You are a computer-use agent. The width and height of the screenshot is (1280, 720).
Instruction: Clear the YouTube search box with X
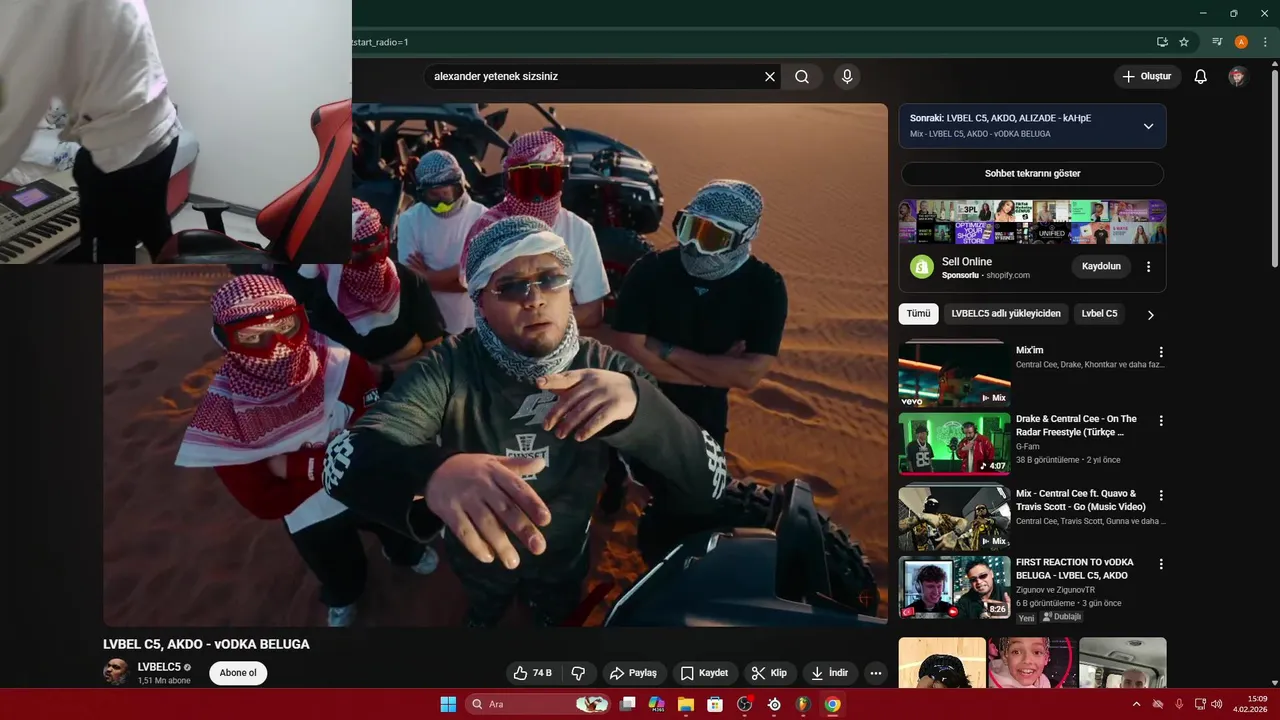pyautogui.click(x=770, y=76)
